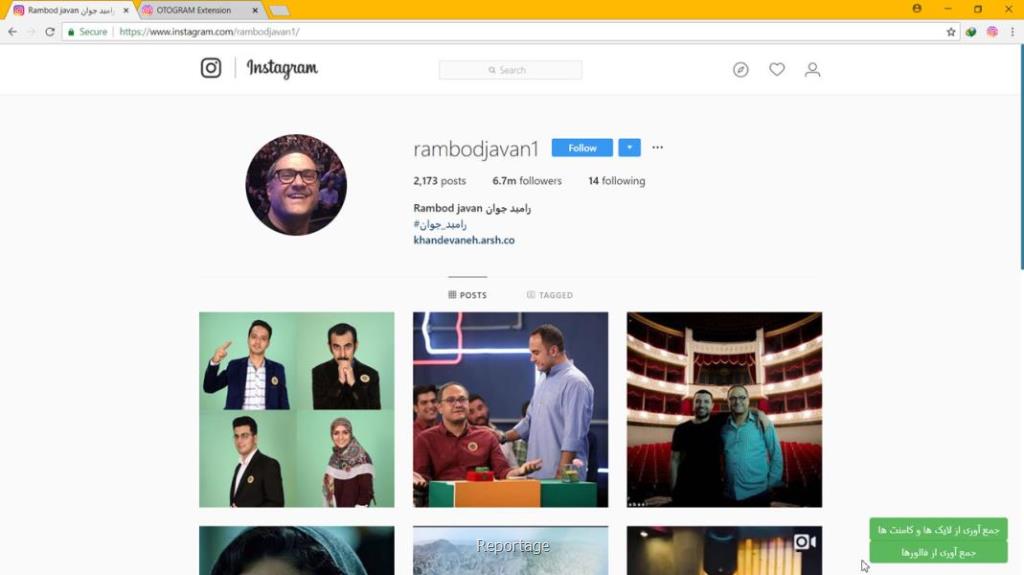Reload the page with refresh icon
This screenshot has height=575, width=1024.
pos(50,31)
